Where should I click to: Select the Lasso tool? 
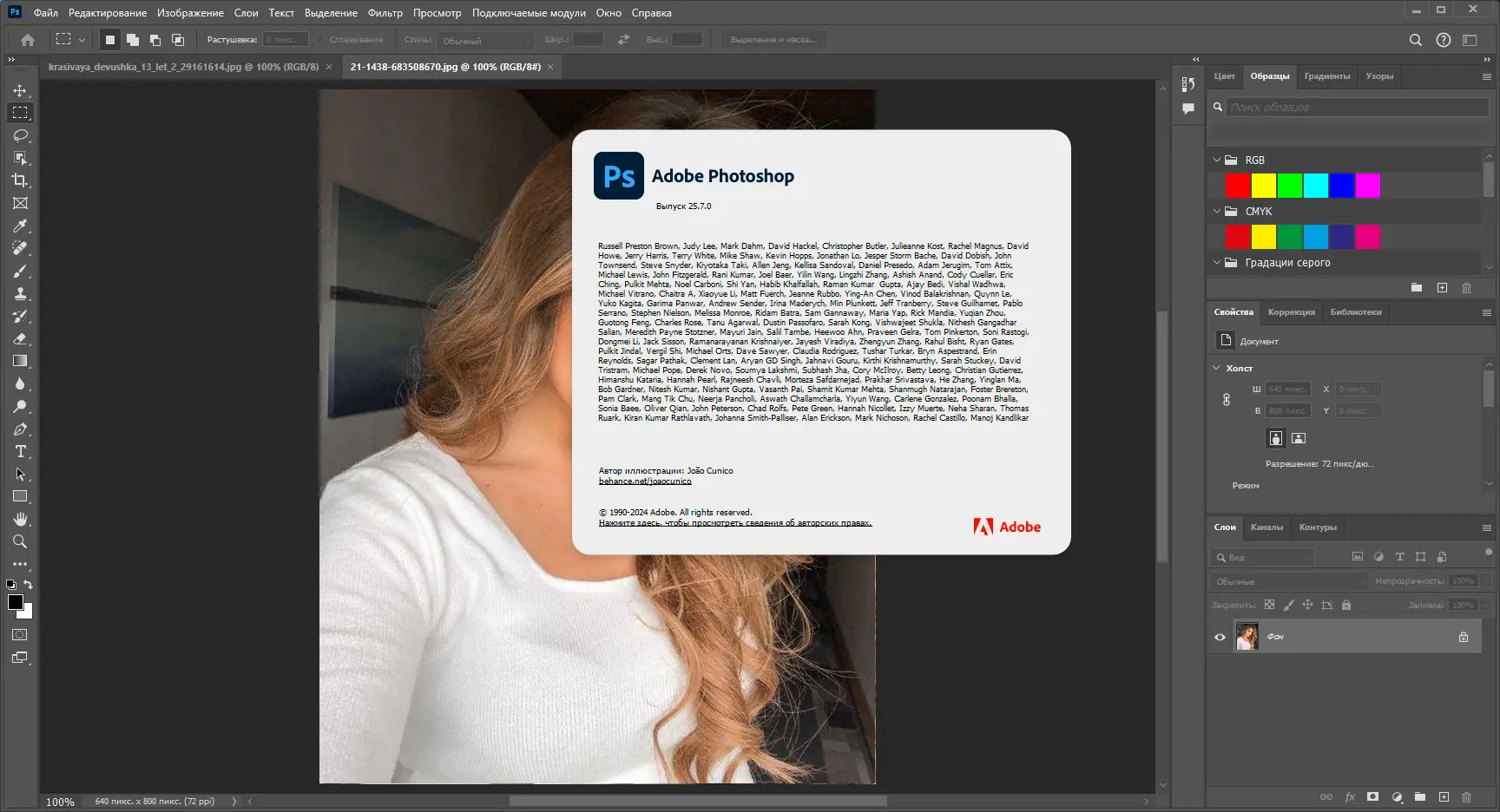20,135
